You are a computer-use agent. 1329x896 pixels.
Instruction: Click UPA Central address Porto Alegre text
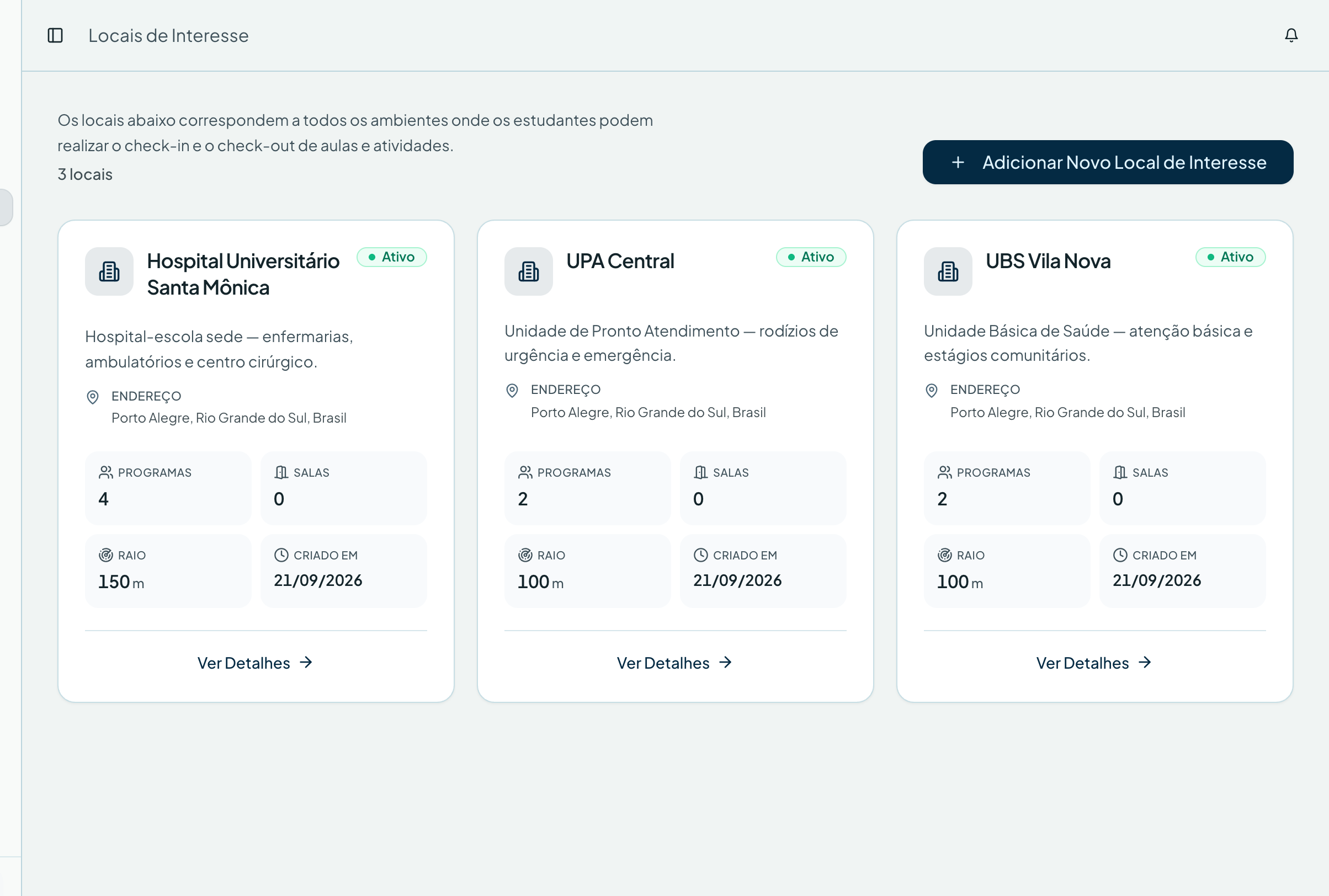pos(648,413)
